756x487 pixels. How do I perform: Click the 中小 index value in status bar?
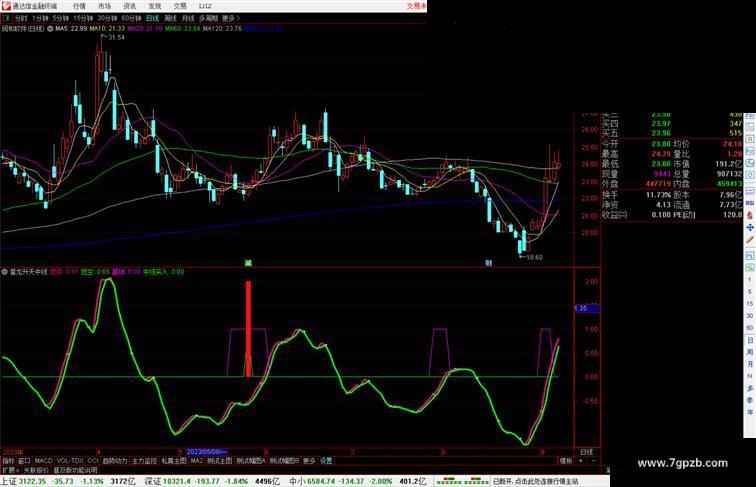pyautogui.click(x=322, y=481)
